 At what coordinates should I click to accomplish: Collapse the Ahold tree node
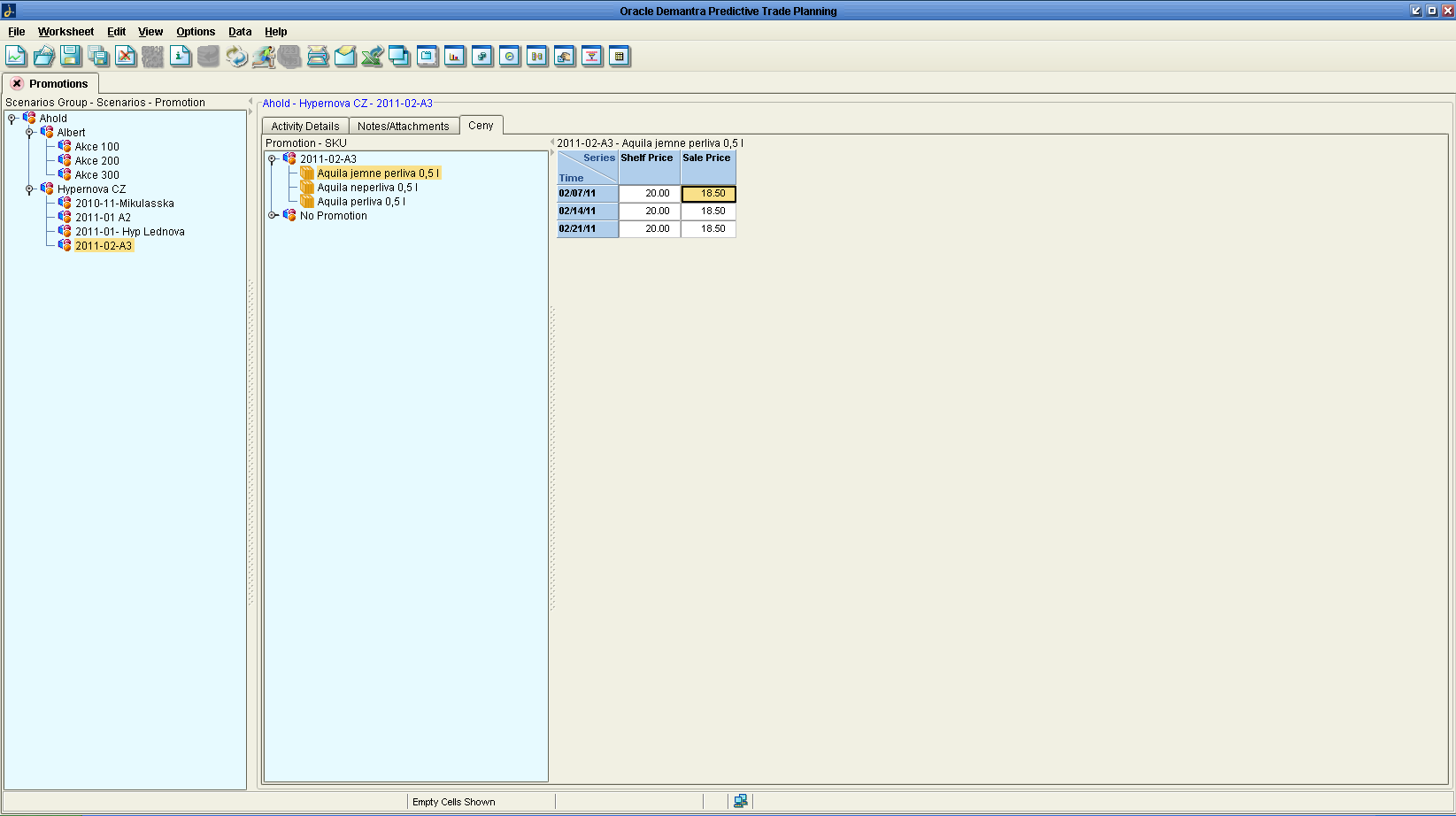(12, 119)
